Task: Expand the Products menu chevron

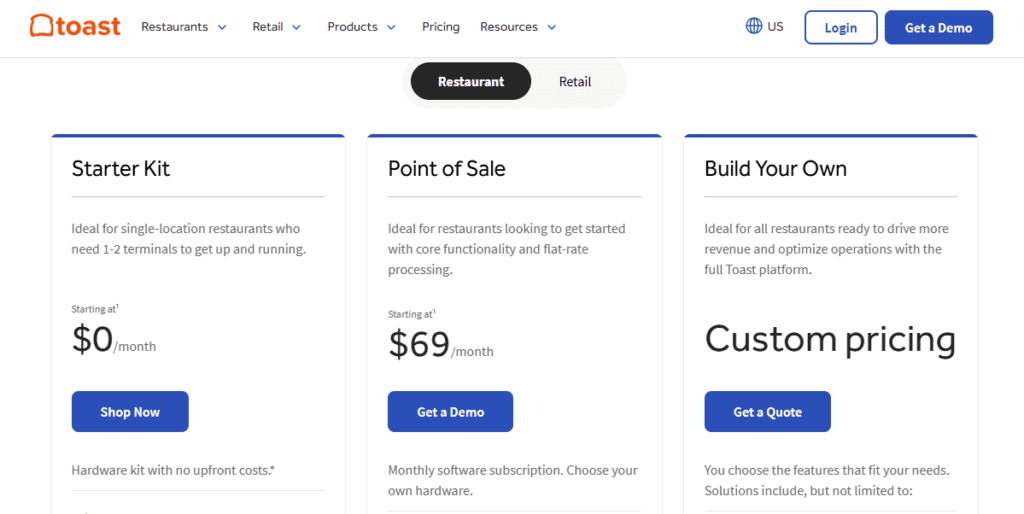Action: (391, 27)
